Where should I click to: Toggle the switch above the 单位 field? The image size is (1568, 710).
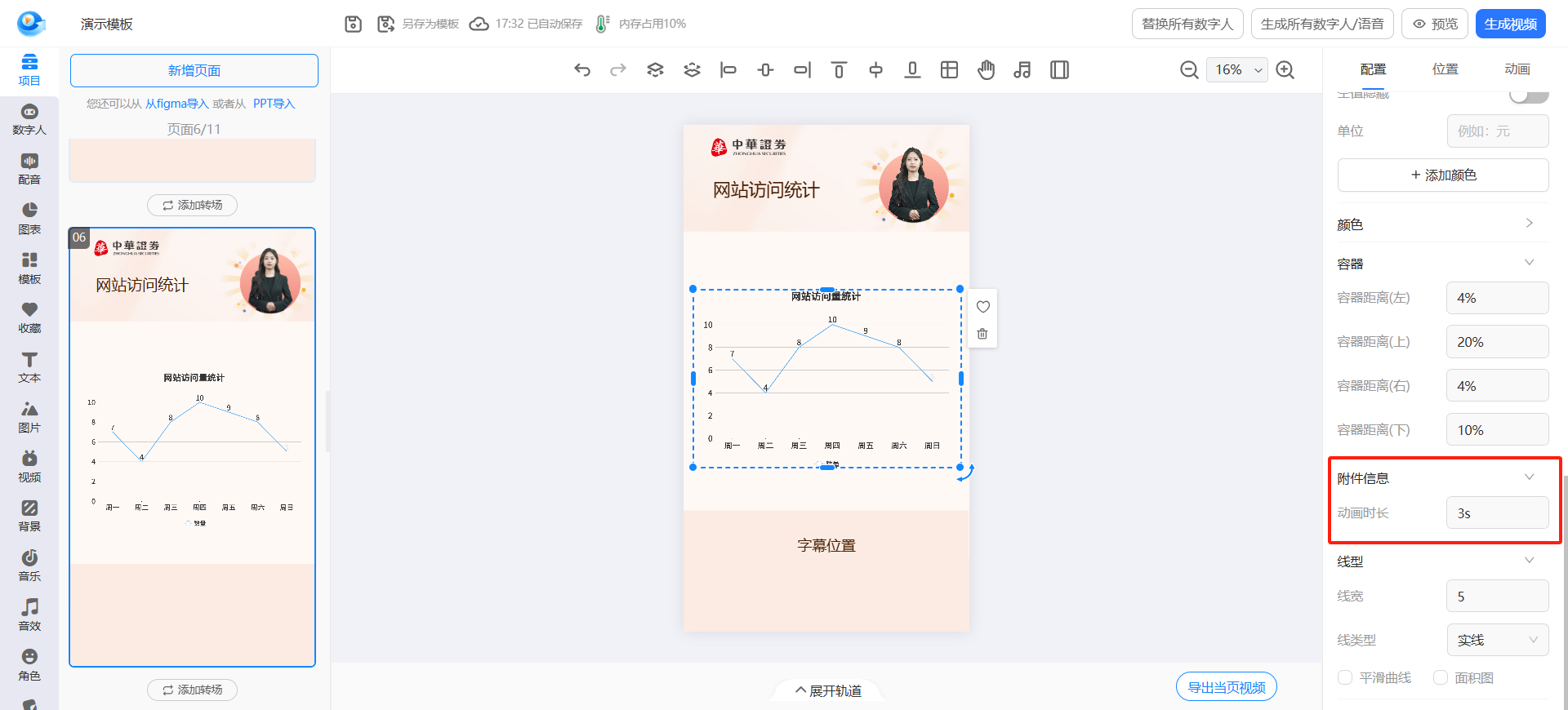pyautogui.click(x=1528, y=95)
